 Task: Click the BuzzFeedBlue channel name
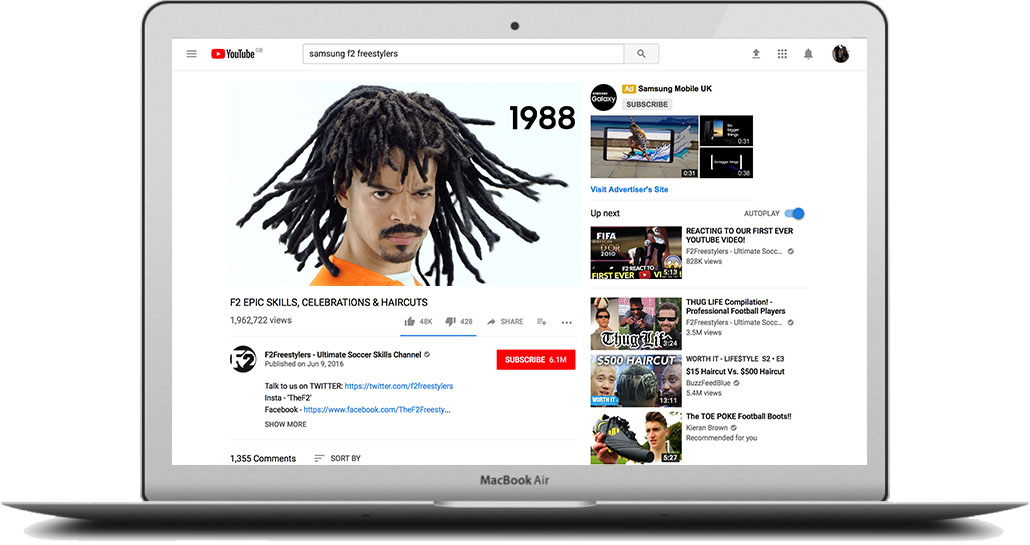point(708,383)
